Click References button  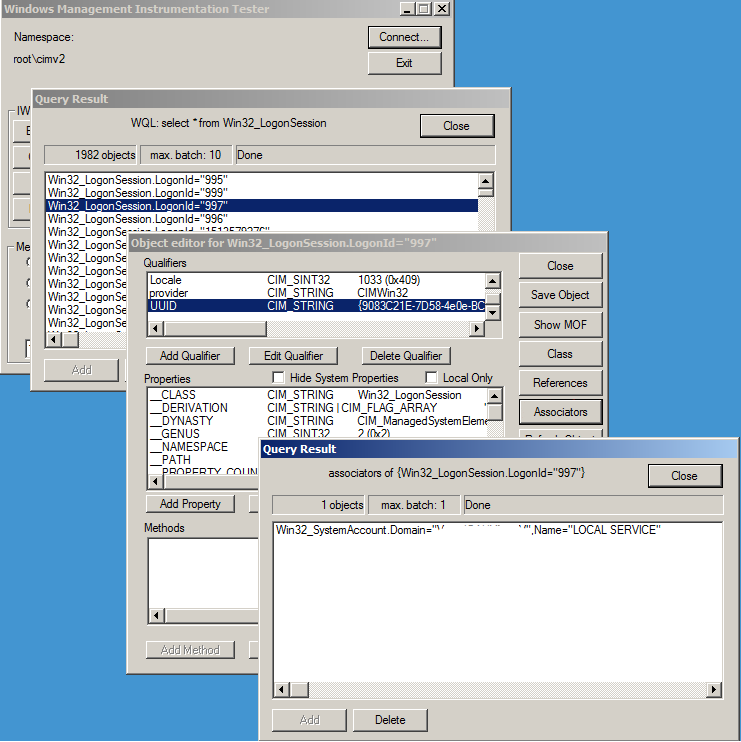(560, 383)
